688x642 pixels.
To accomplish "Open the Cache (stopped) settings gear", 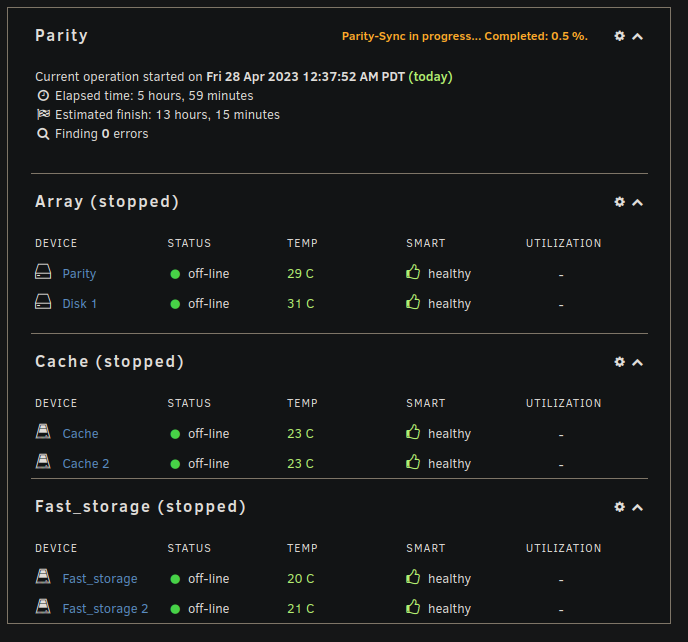I will click(619, 362).
